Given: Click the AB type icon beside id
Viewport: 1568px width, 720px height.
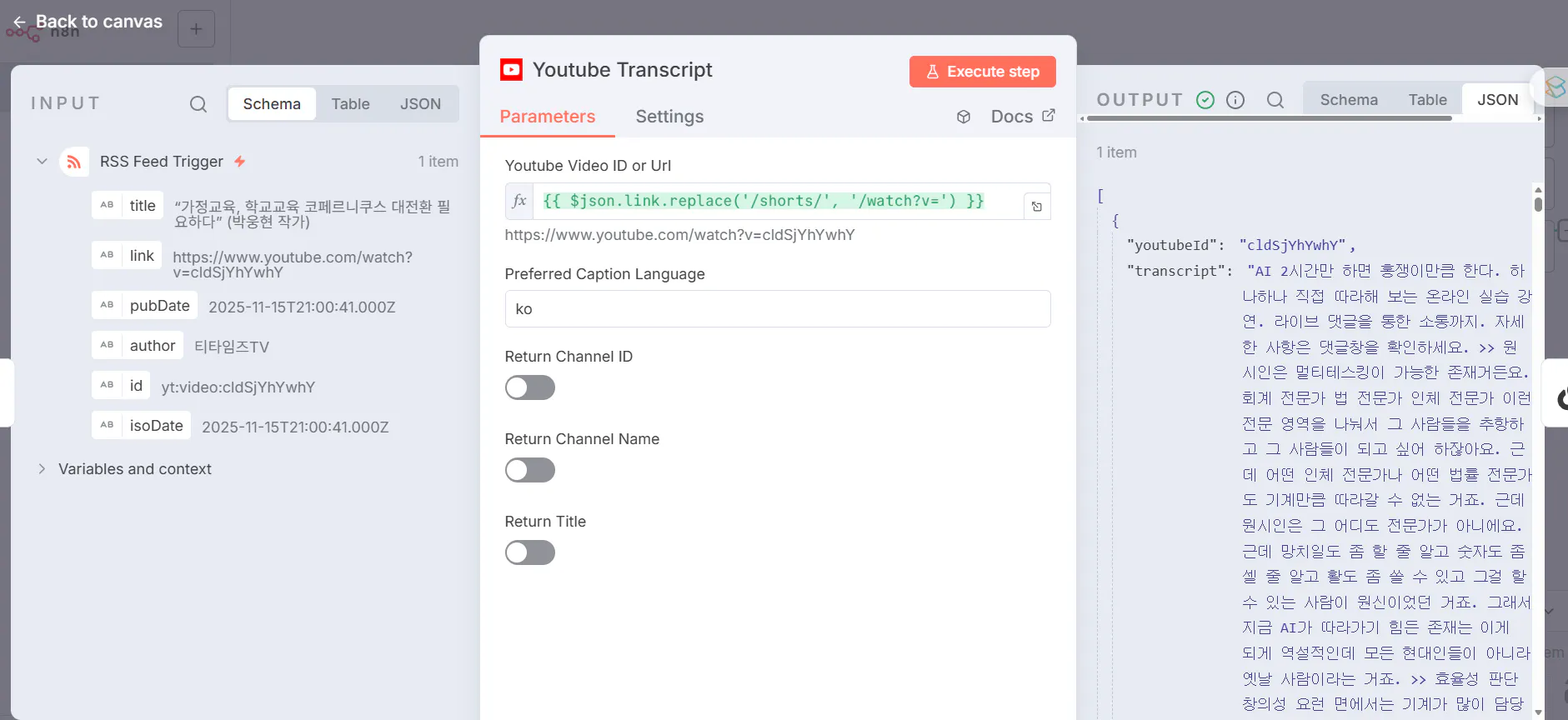Looking at the screenshot, I should click(107, 385).
